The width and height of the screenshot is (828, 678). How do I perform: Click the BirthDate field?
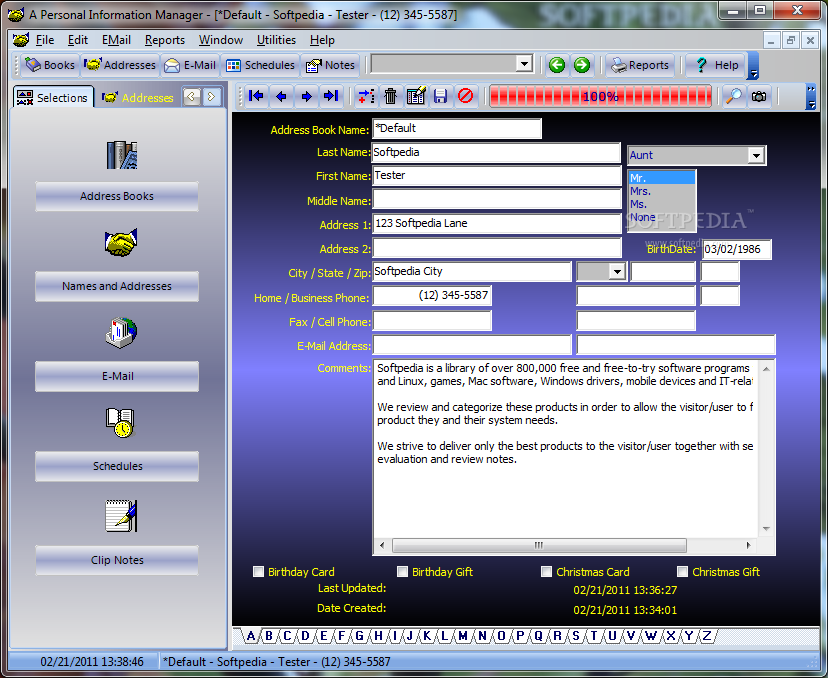click(x=737, y=249)
